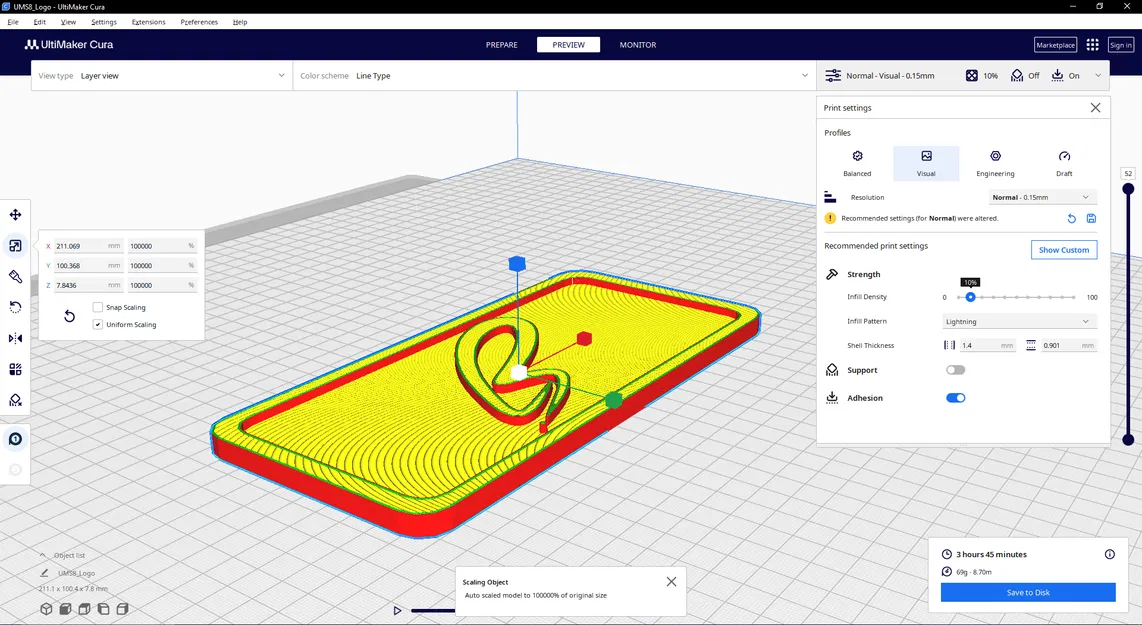Switch to left side view icon
Screen dimensions: 1142x625
point(103,609)
